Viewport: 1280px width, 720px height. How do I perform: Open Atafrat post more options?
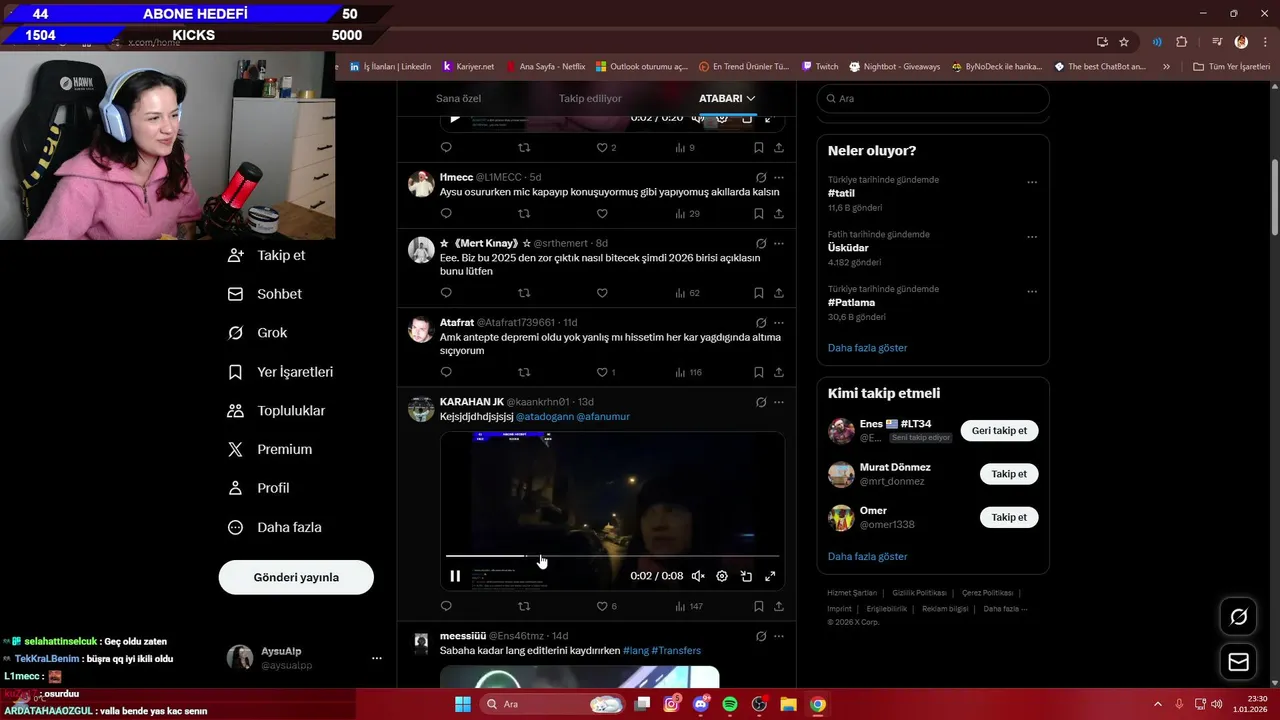[779, 323]
